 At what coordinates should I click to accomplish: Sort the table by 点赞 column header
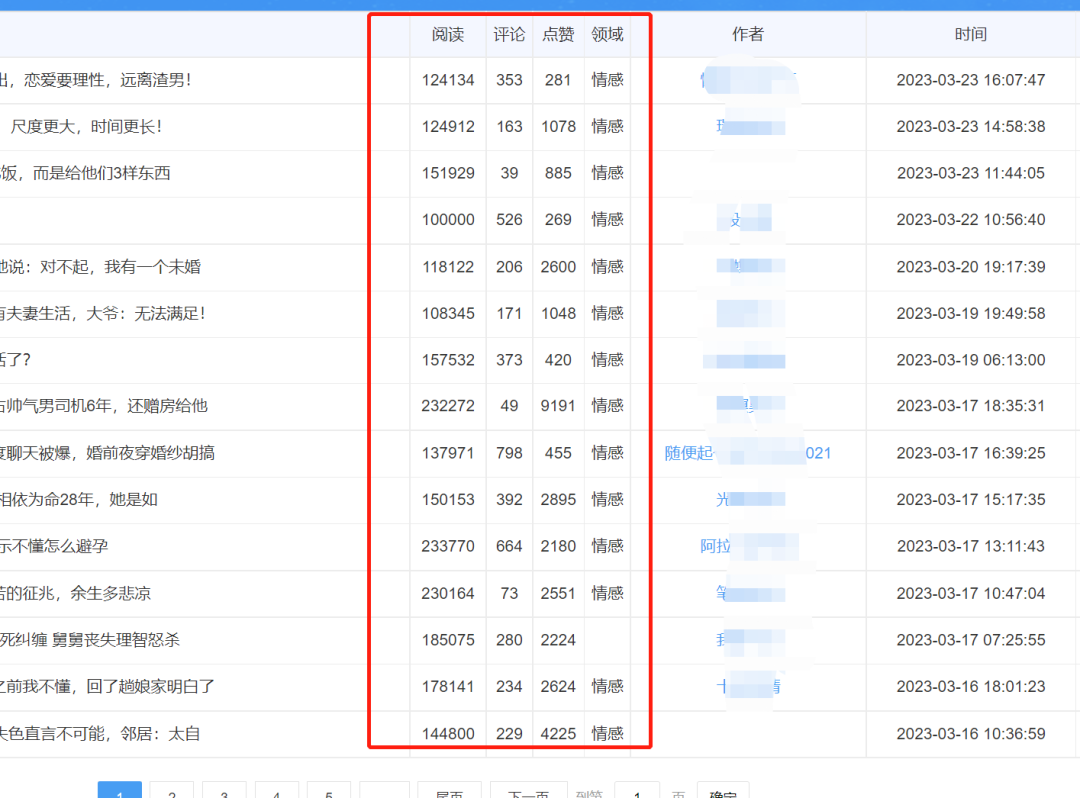[557, 33]
